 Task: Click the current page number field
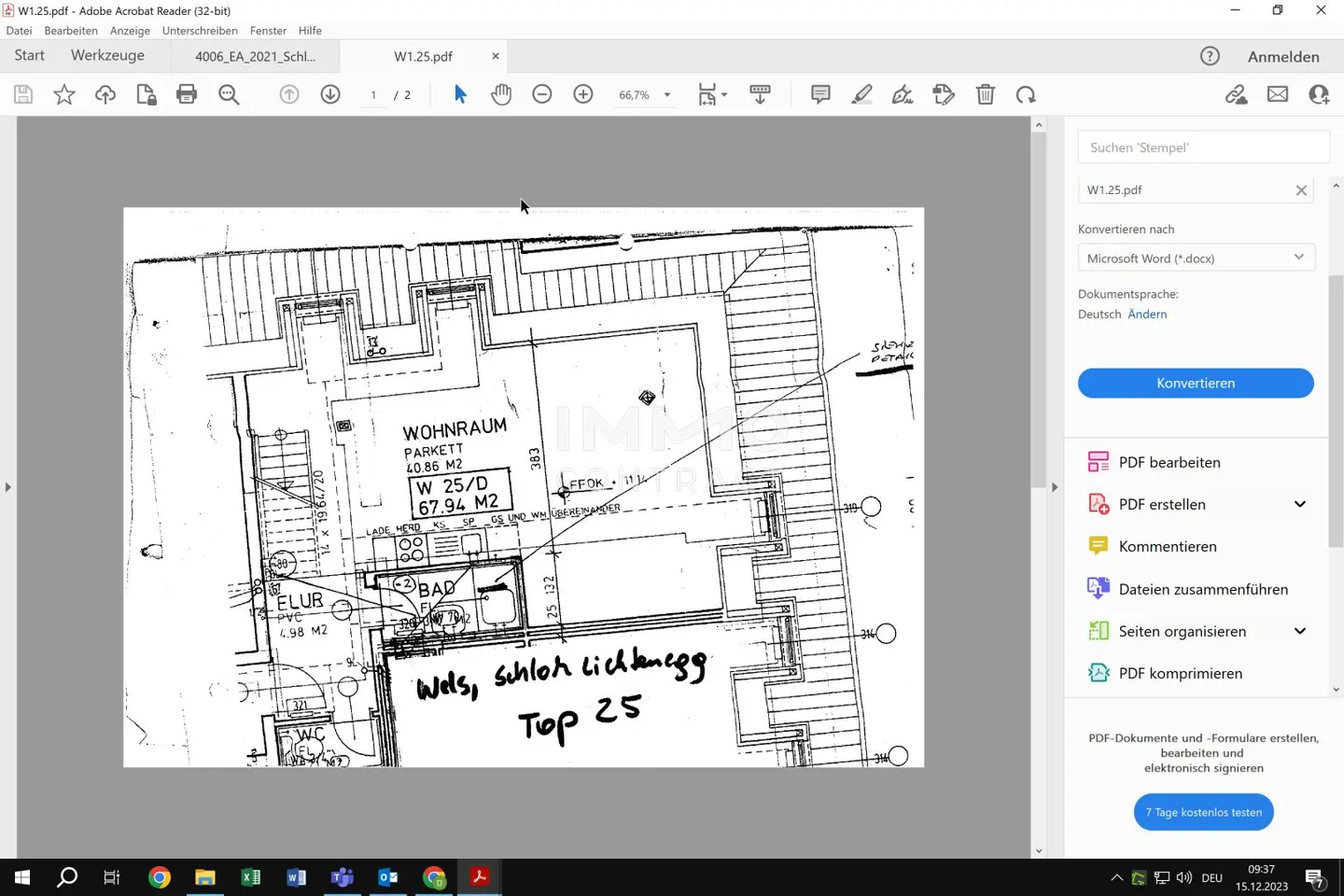point(373,95)
